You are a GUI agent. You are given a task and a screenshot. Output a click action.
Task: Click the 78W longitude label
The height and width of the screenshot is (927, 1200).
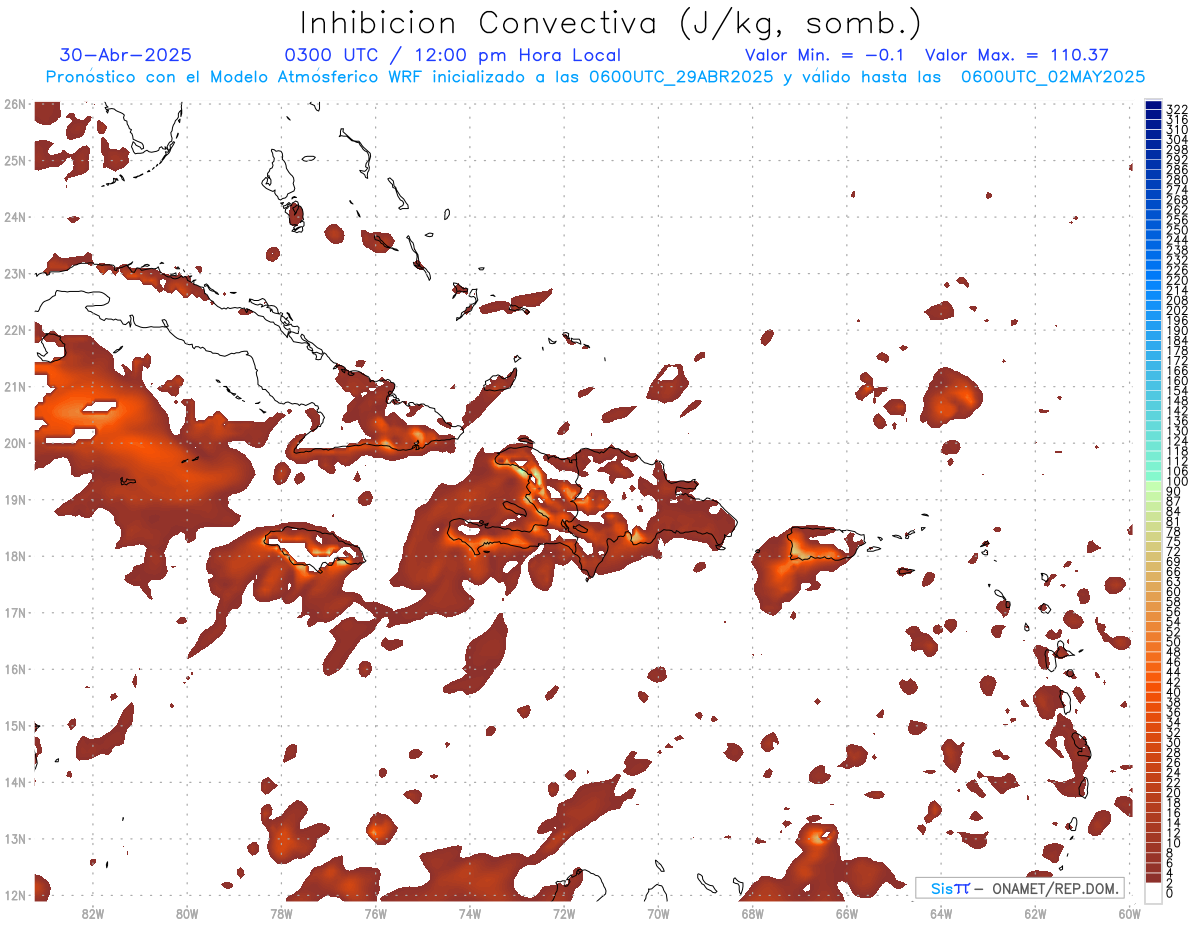[x=281, y=913]
